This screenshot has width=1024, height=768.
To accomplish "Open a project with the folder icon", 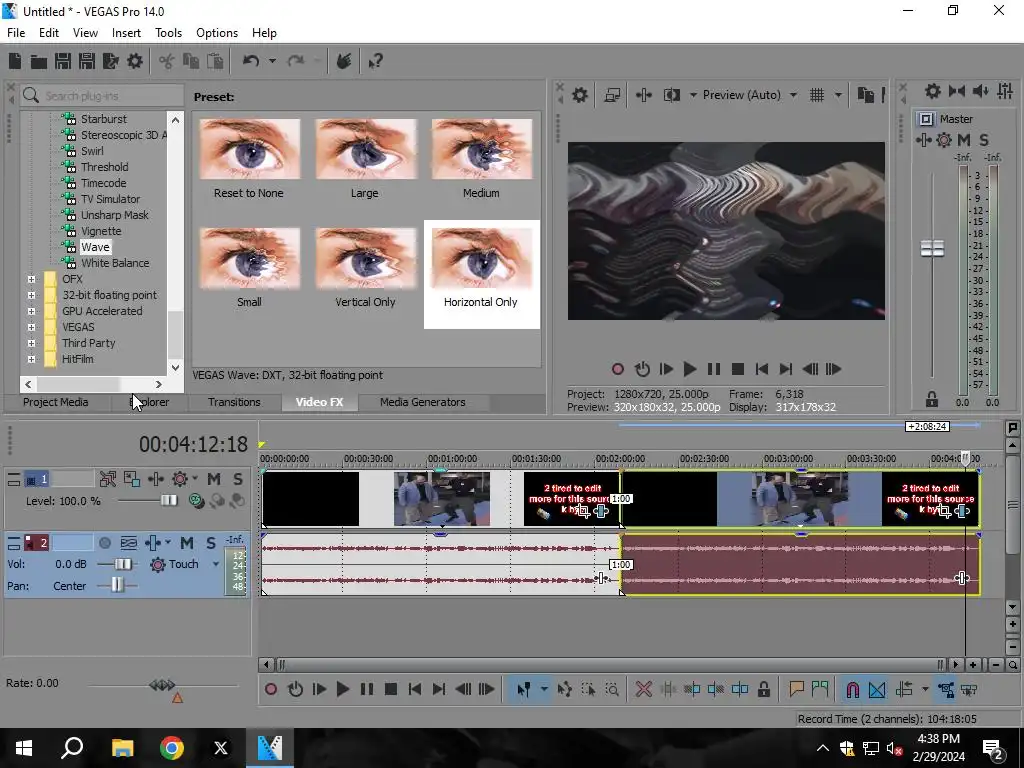I will click(39, 61).
